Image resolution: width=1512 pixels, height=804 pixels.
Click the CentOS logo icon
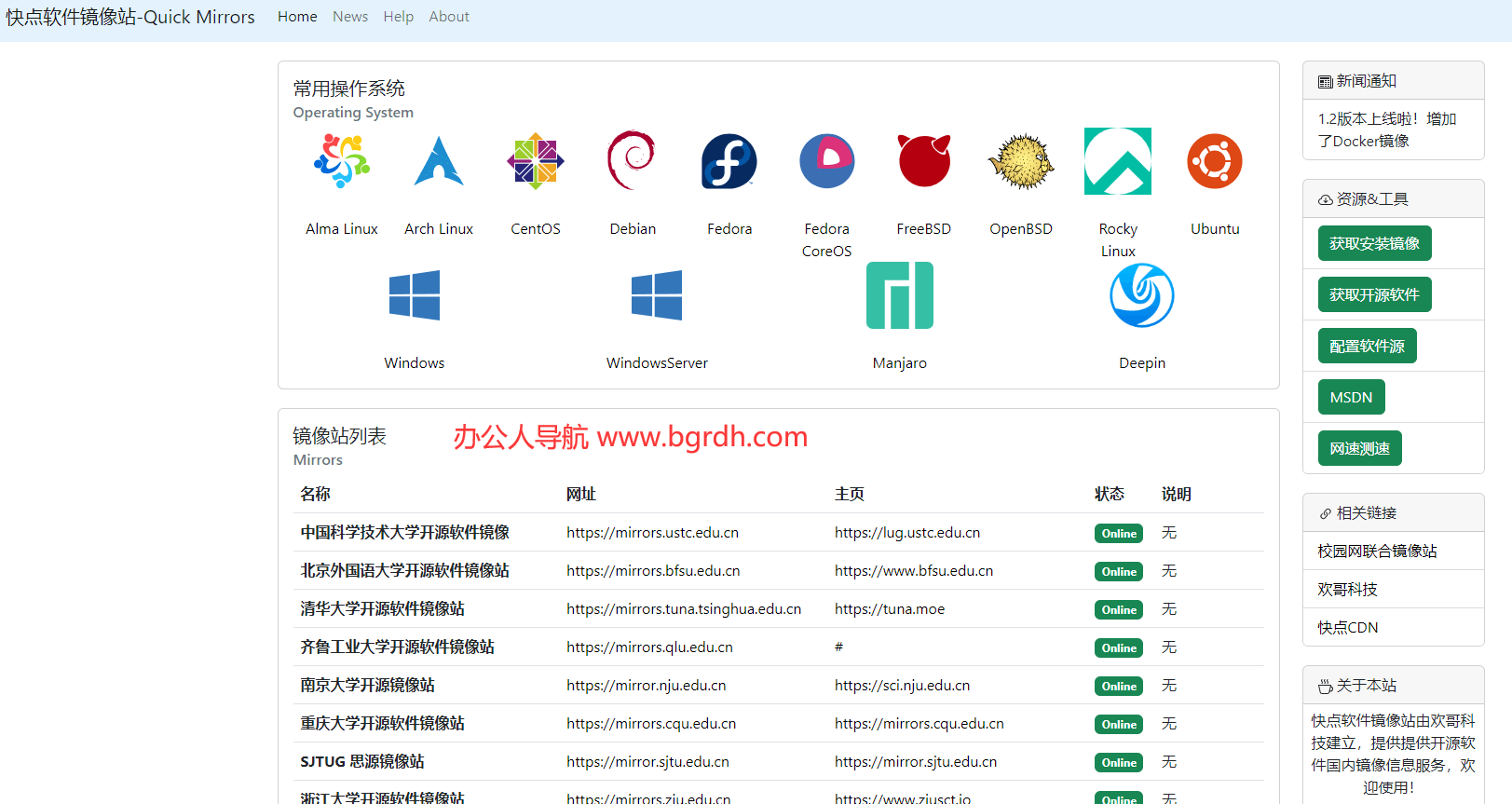pyautogui.click(x=536, y=161)
